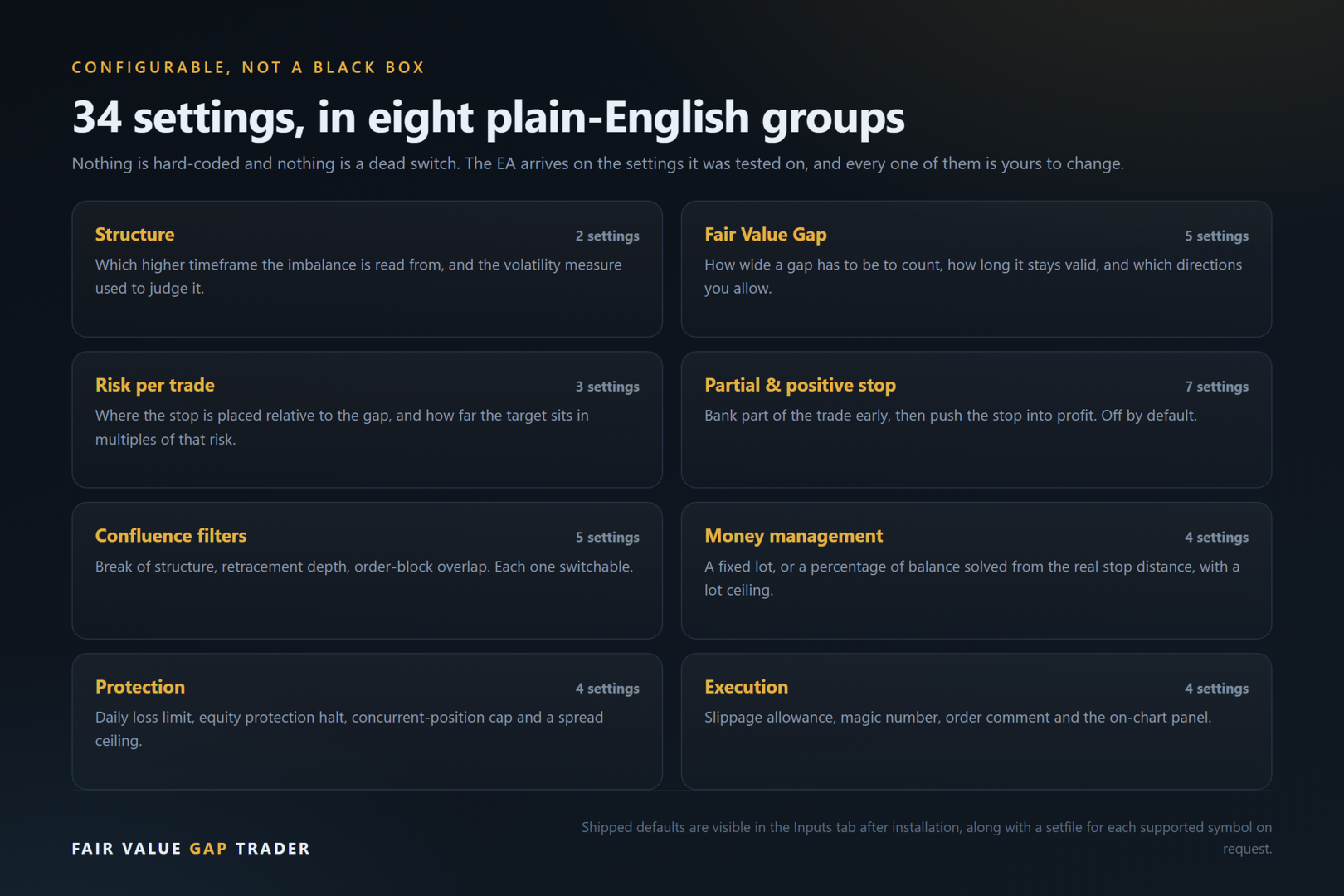The height and width of the screenshot is (896, 1344).
Task: Select the Fair Value Gap heading
Action: click(765, 235)
